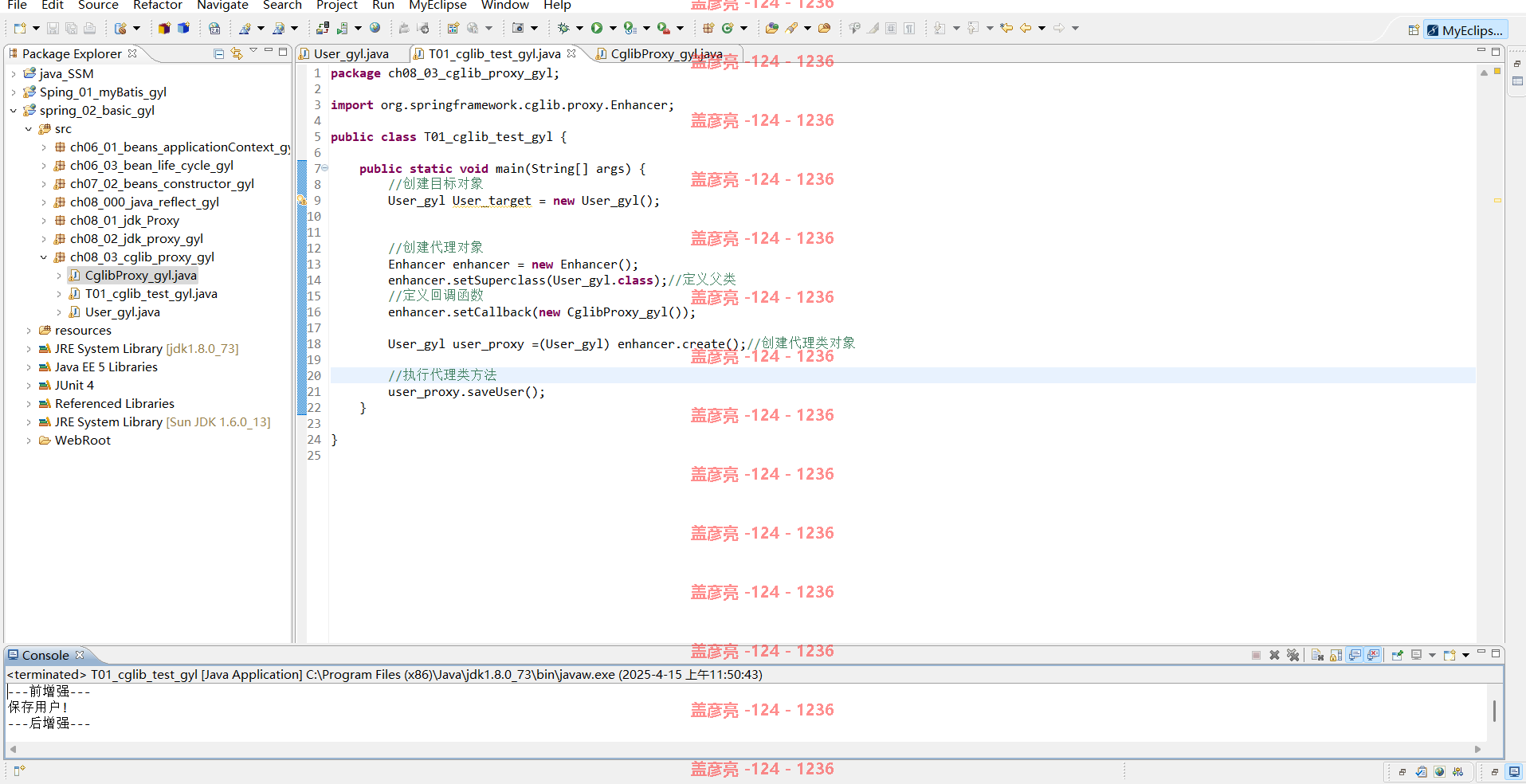The height and width of the screenshot is (784, 1526).
Task: Click the Console vertical scrollbar thumb
Action: pos(1494,711)
